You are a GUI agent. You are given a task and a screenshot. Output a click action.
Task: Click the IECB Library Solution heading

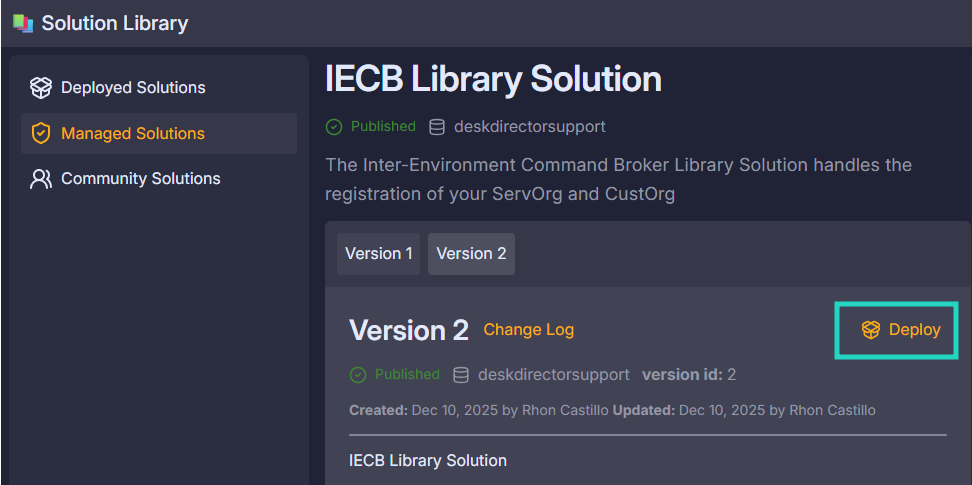(493, 79)
